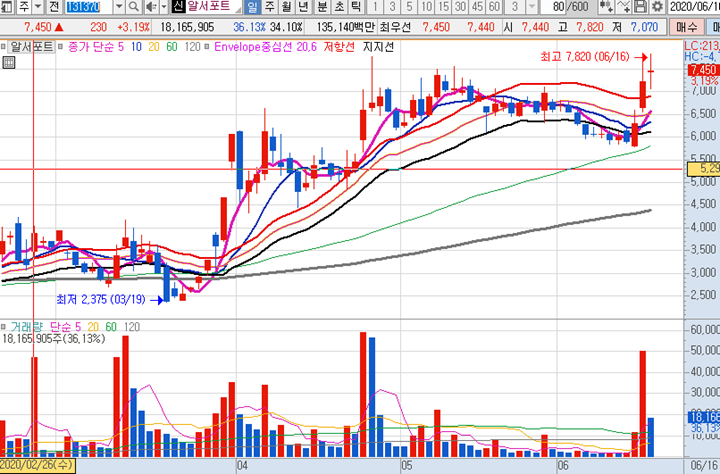Click the speaker sound alert icon

[x=151, y=6]
